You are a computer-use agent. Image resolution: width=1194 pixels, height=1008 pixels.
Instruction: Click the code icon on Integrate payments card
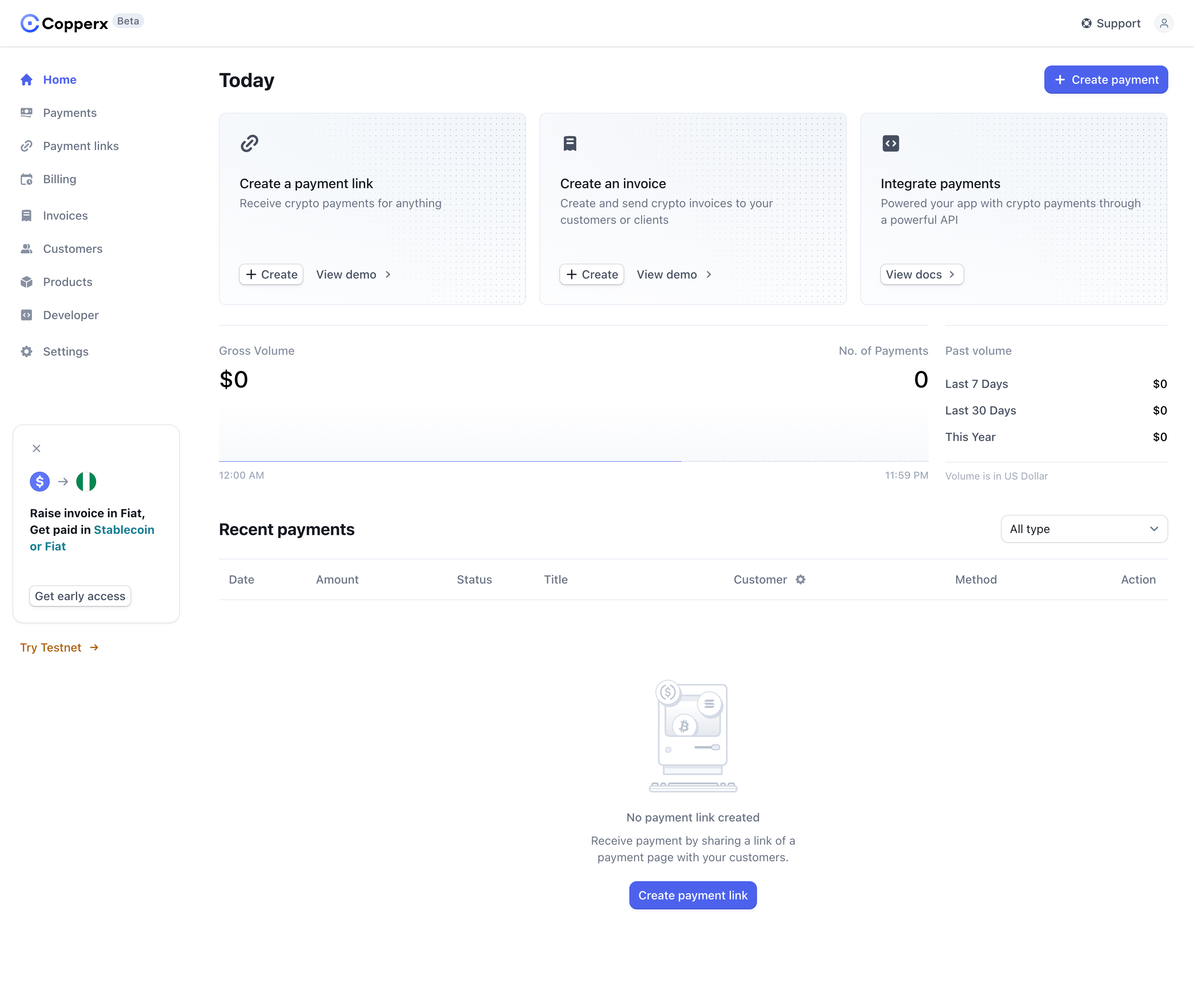click(x=891, y=143)
